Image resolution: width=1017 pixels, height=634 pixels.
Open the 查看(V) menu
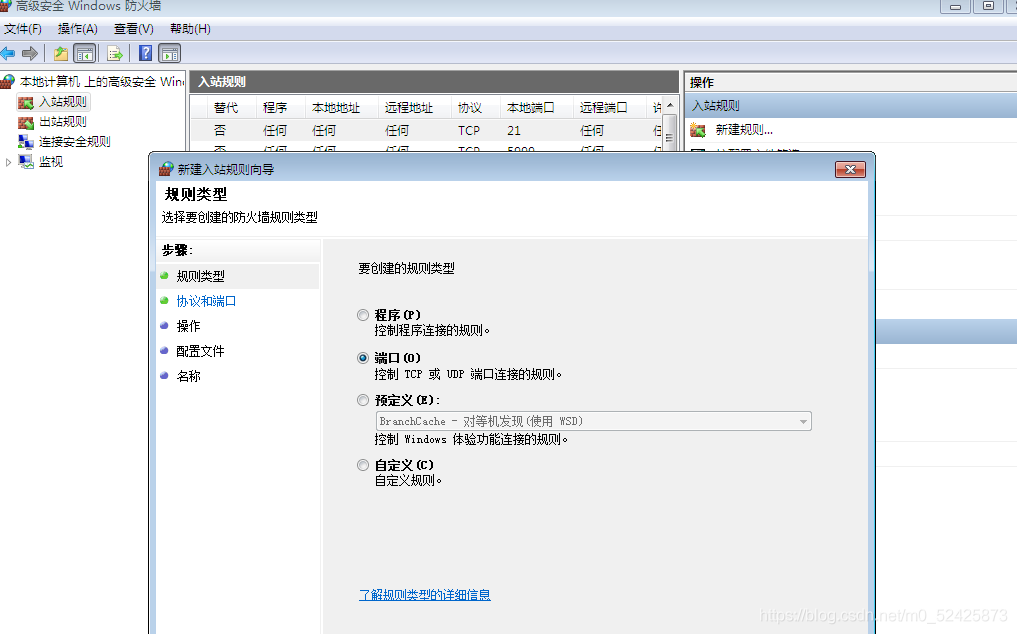[134, 29]
